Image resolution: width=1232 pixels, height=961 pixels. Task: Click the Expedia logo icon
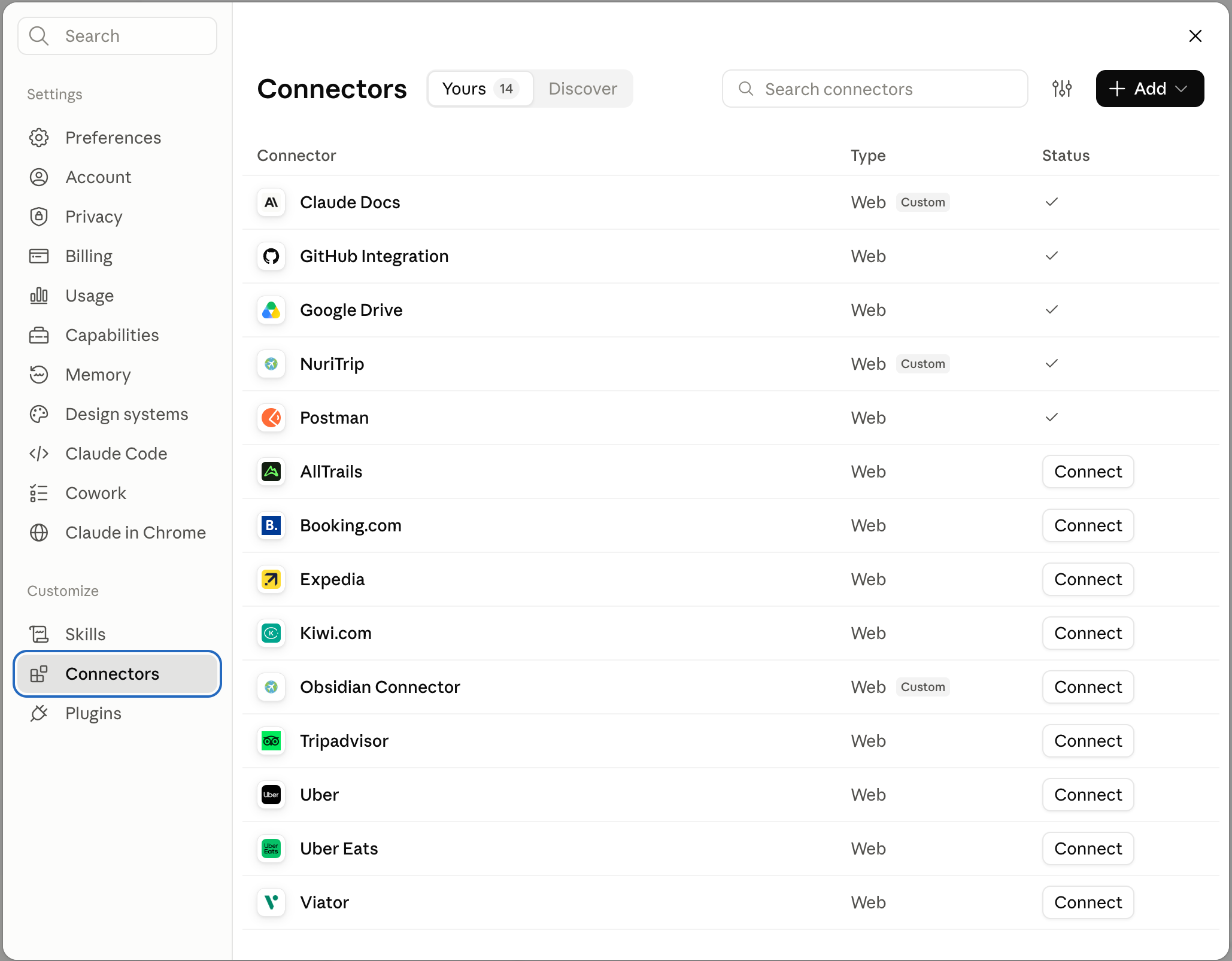point(271,579)
